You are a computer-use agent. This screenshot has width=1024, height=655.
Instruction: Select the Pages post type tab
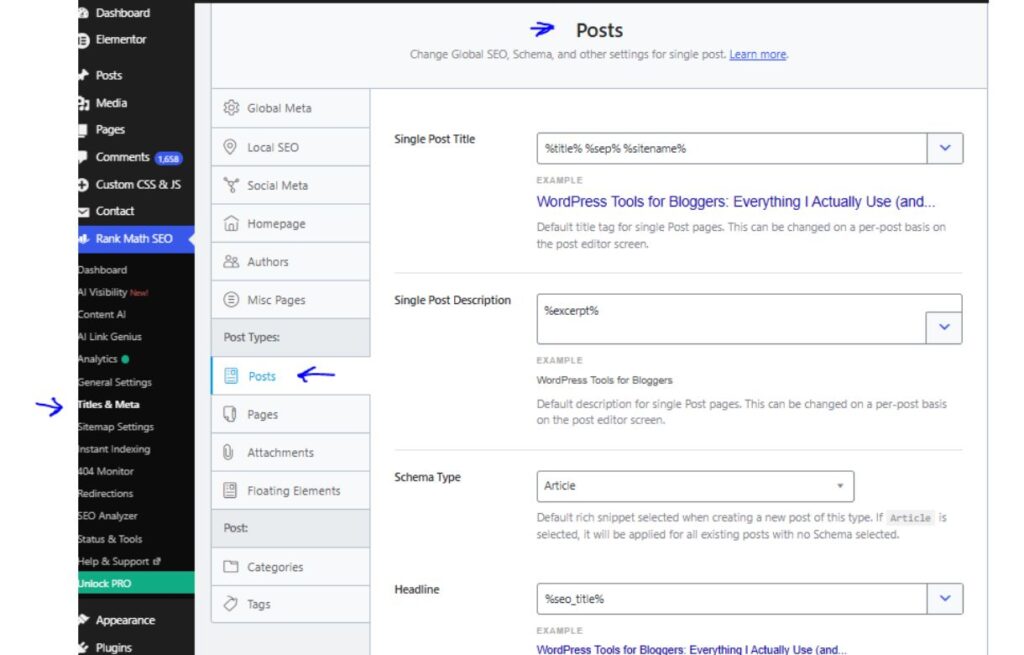(291, 414)
